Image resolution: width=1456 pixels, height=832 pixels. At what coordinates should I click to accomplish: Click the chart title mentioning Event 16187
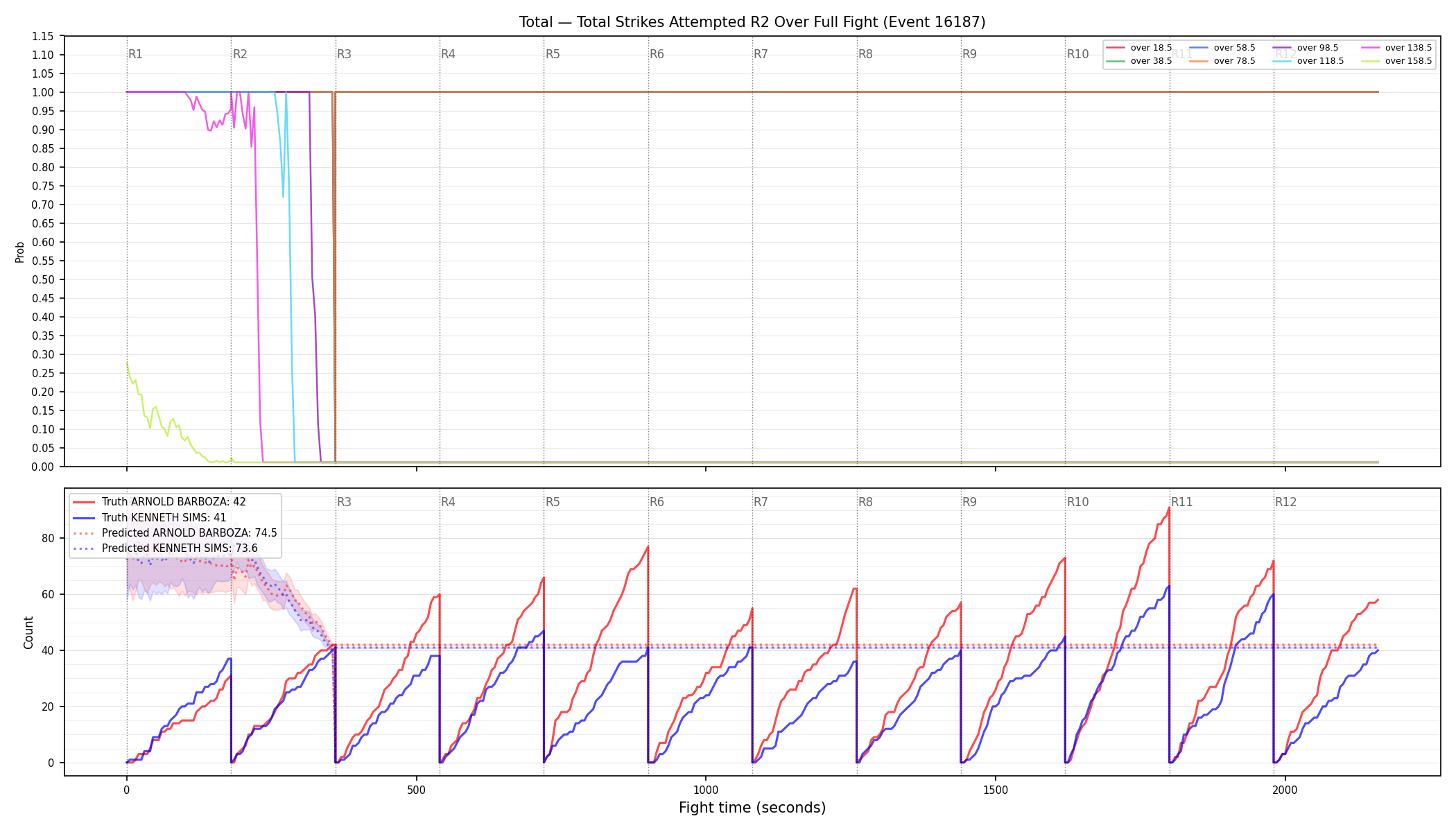click(x=752, y=22)
